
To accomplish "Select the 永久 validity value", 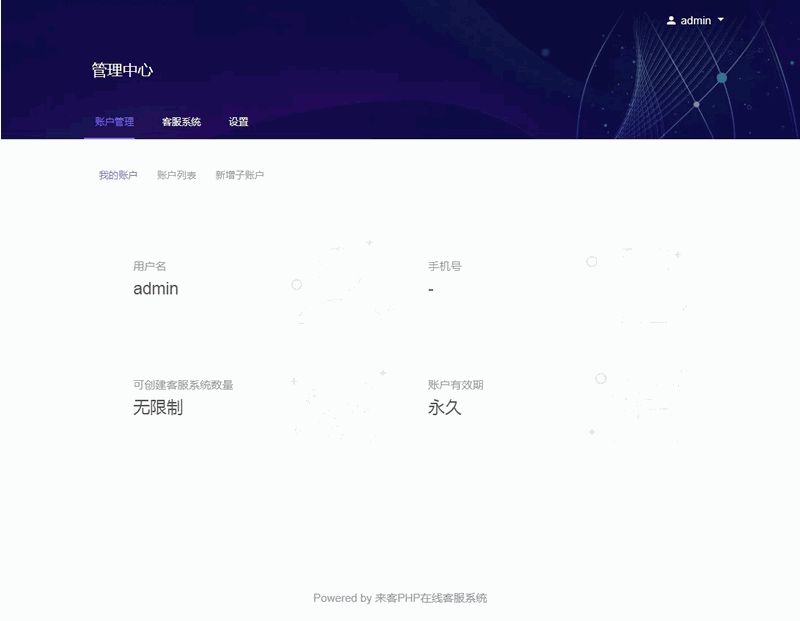I will (444, 408).
